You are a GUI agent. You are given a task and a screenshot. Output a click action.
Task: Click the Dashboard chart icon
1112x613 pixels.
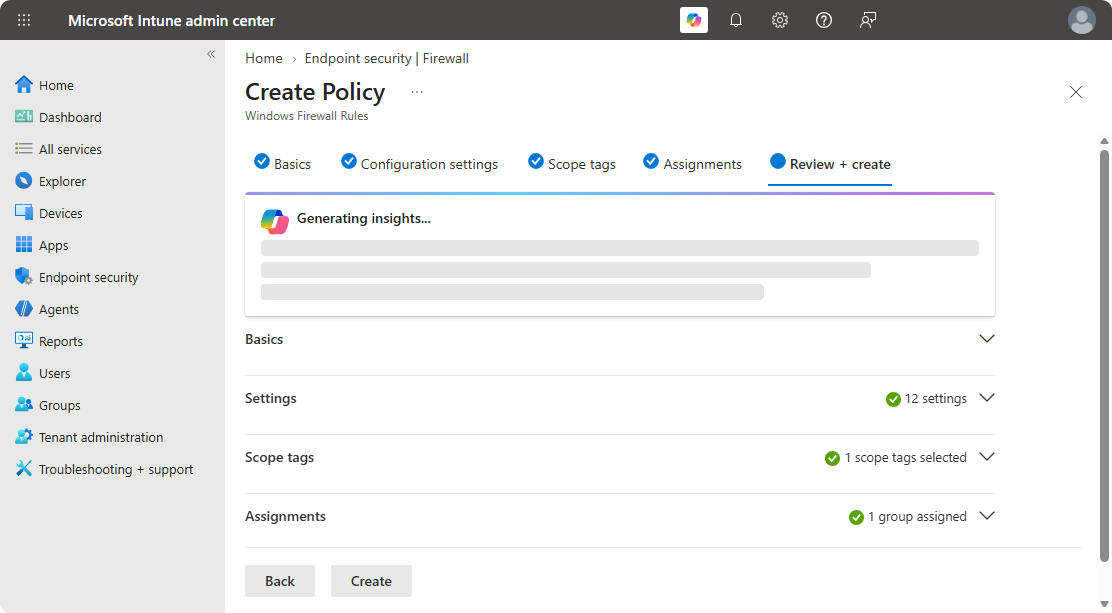tap(23, 116)
